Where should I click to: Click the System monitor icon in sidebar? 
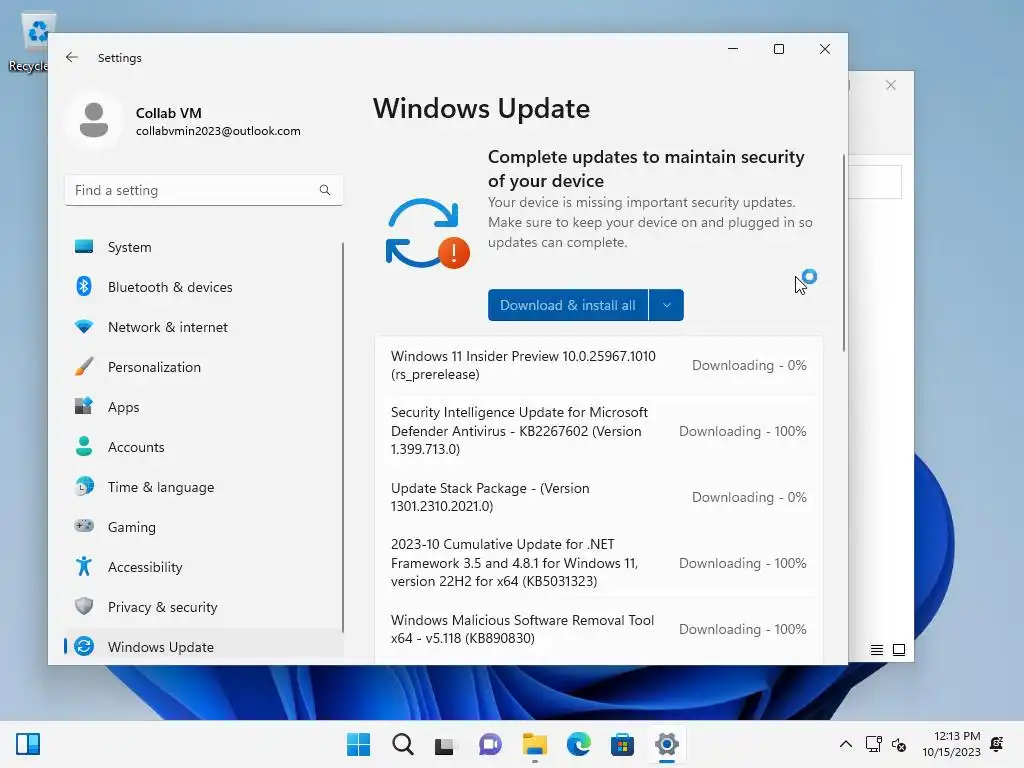click(x=84, y=247)
